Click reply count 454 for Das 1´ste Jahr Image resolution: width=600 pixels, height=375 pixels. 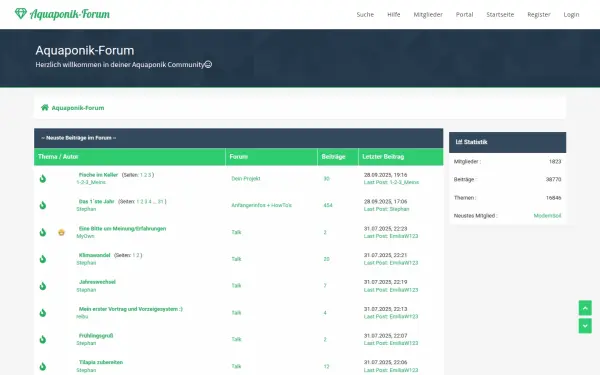click(x=328, y=205)
